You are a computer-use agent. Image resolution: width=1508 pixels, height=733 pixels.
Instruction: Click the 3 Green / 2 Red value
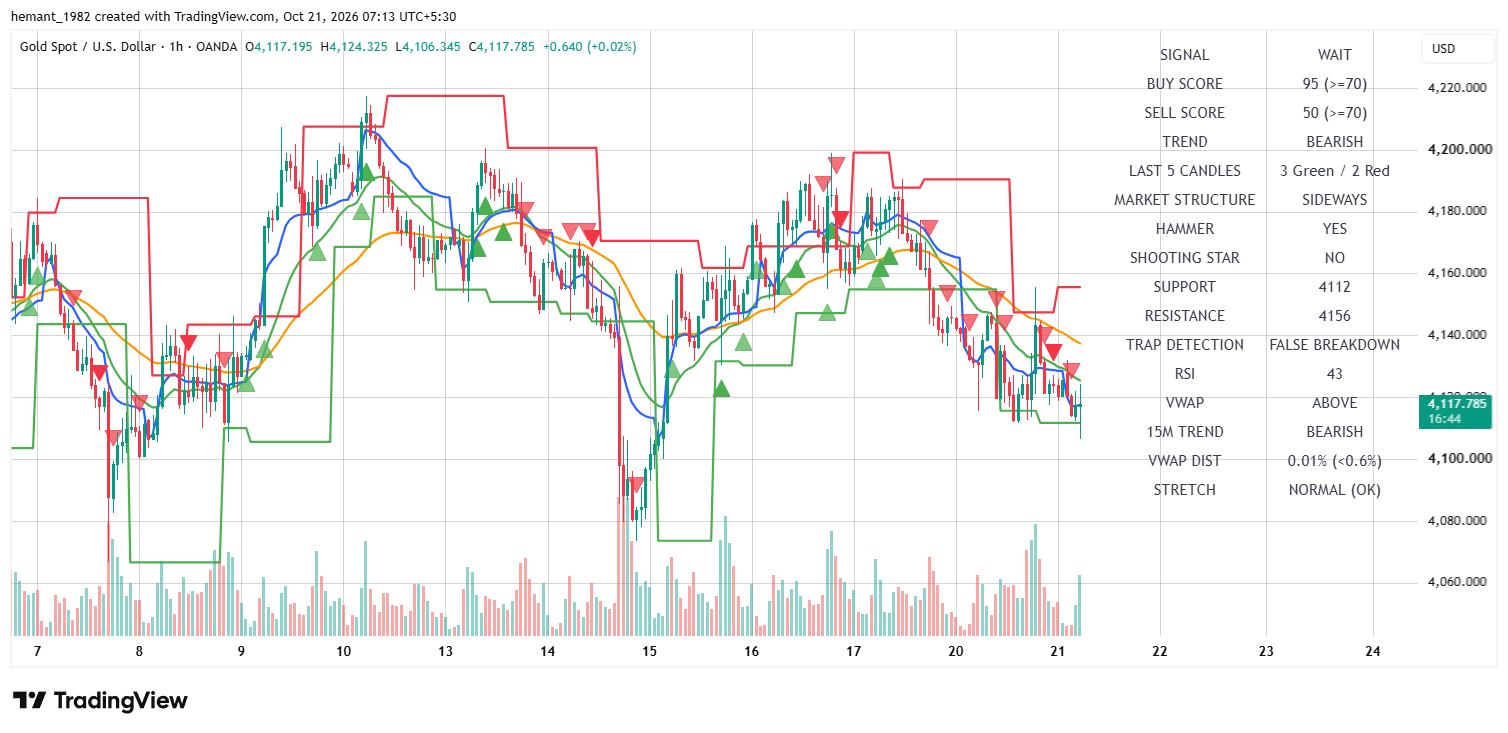pos(1334,171)
